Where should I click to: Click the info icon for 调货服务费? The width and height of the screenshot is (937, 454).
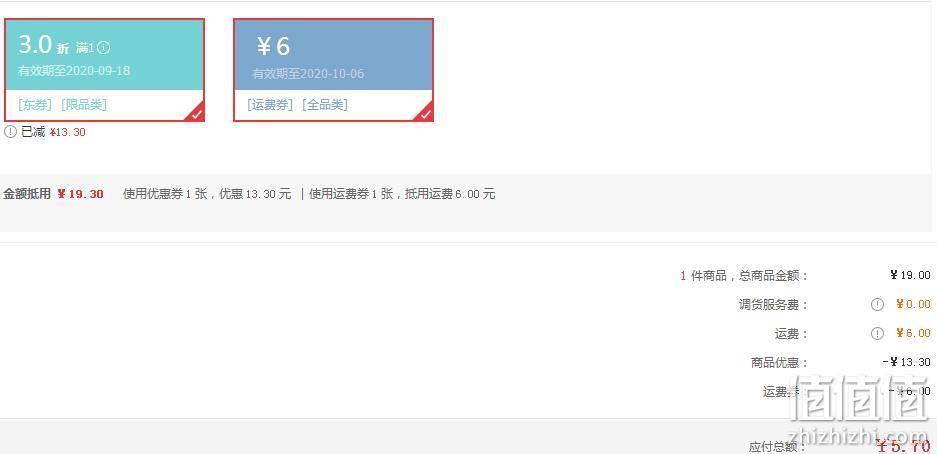click(x=877, y=305)
